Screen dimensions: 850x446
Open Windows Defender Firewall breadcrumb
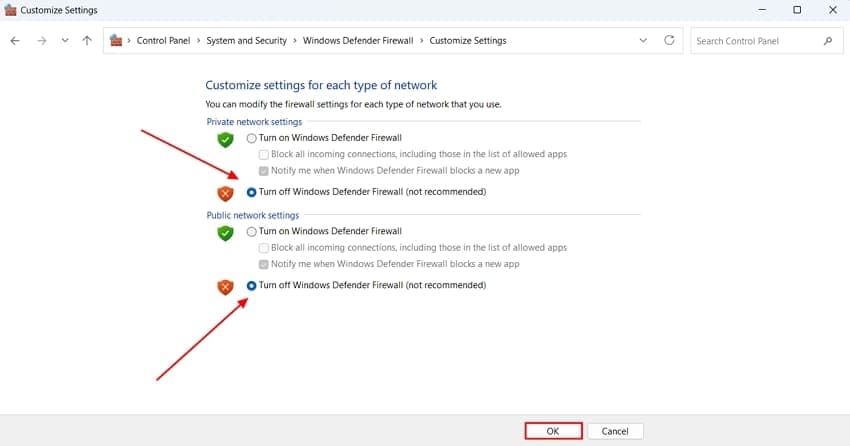tap(358, 41)
